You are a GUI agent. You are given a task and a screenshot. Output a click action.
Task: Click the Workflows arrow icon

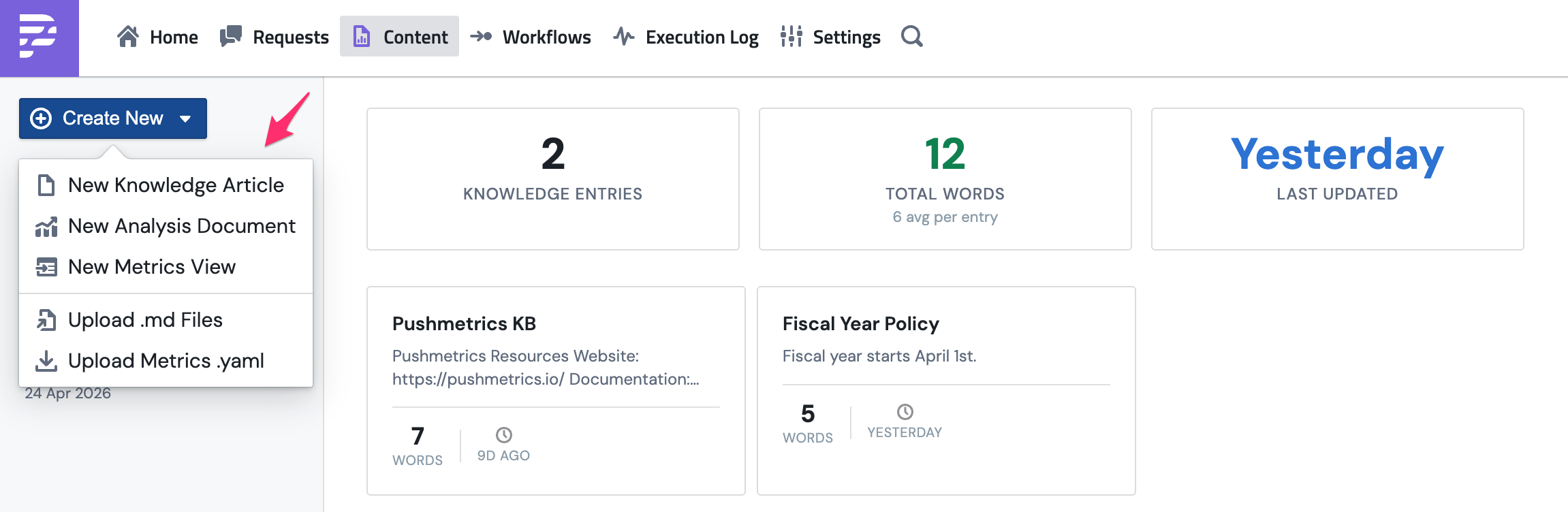tap(481, 37)
